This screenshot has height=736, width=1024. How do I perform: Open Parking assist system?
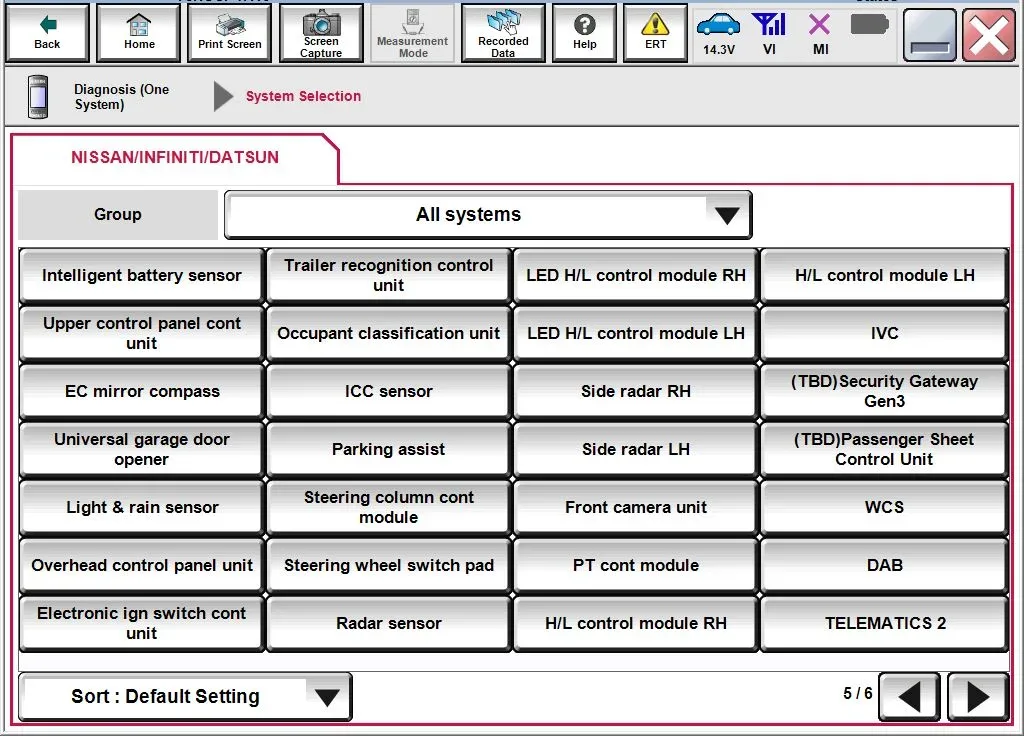pyautogui.click(x=389, y=449)
